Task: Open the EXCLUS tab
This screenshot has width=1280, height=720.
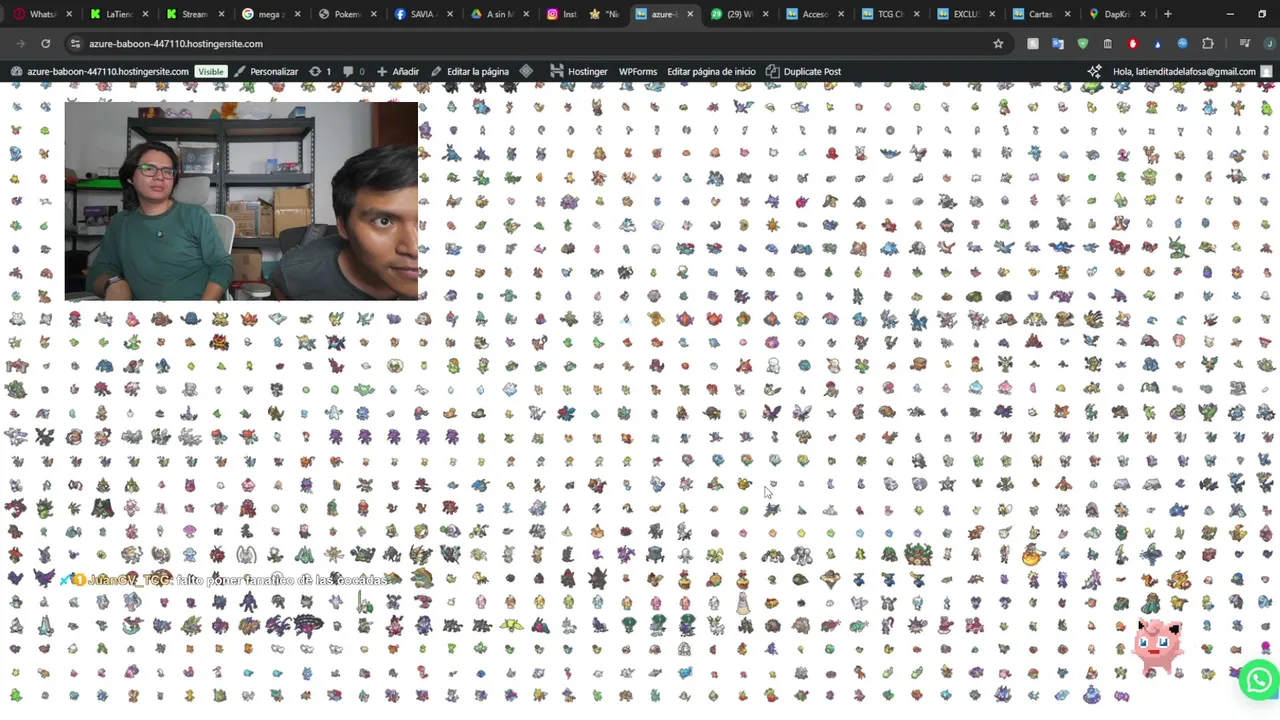Action: [x=966, y=14]
